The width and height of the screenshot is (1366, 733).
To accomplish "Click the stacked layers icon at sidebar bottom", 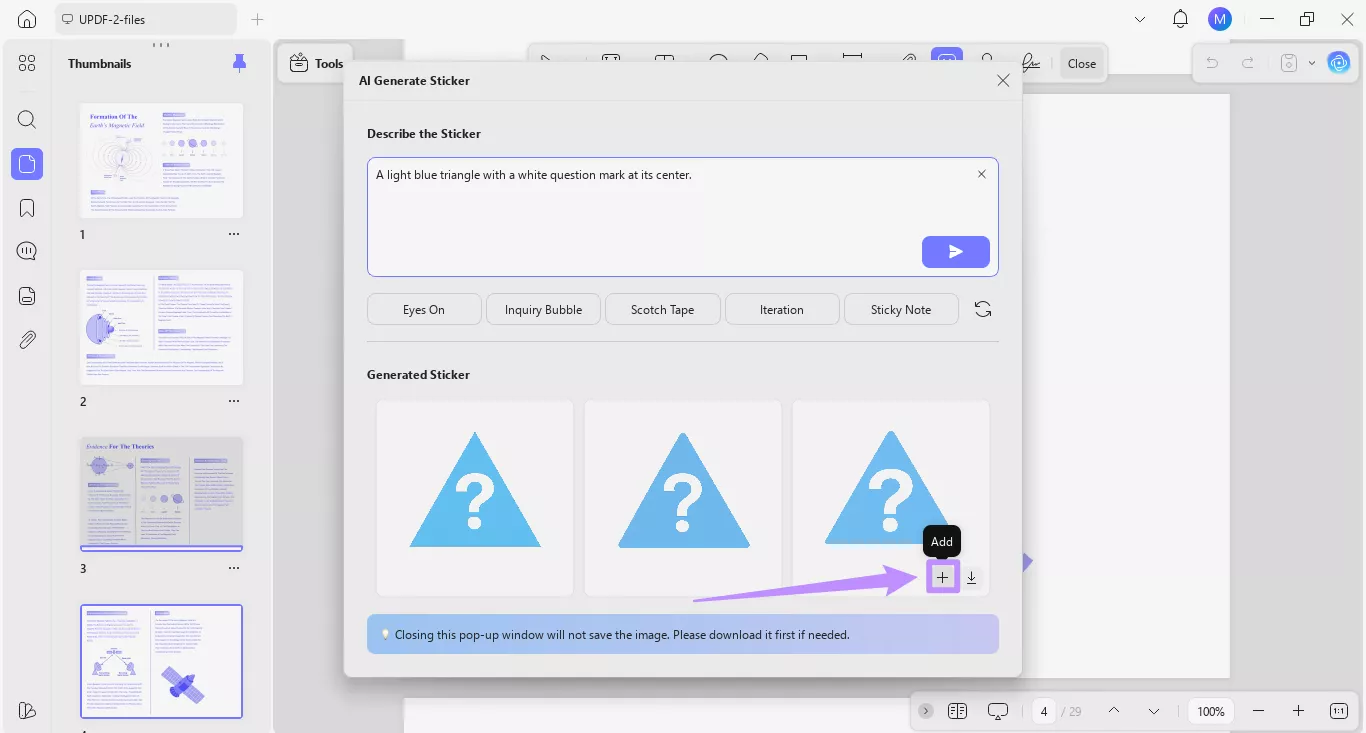I will [x=27, y=710].
